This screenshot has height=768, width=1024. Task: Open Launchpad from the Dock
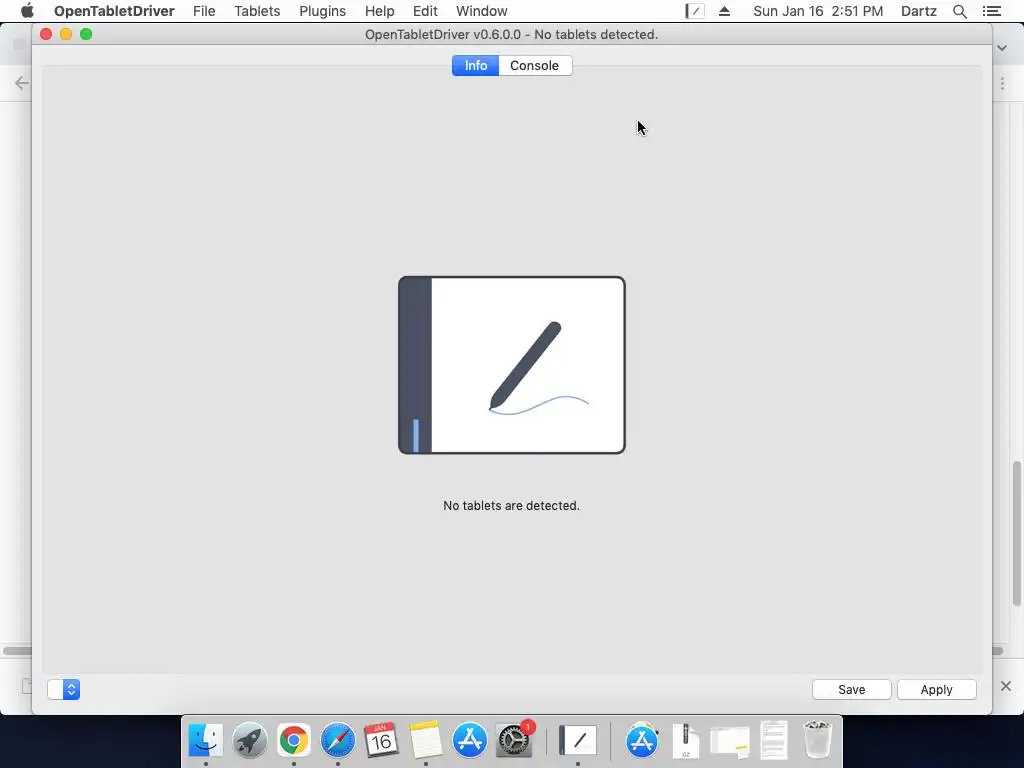[249, 740]
